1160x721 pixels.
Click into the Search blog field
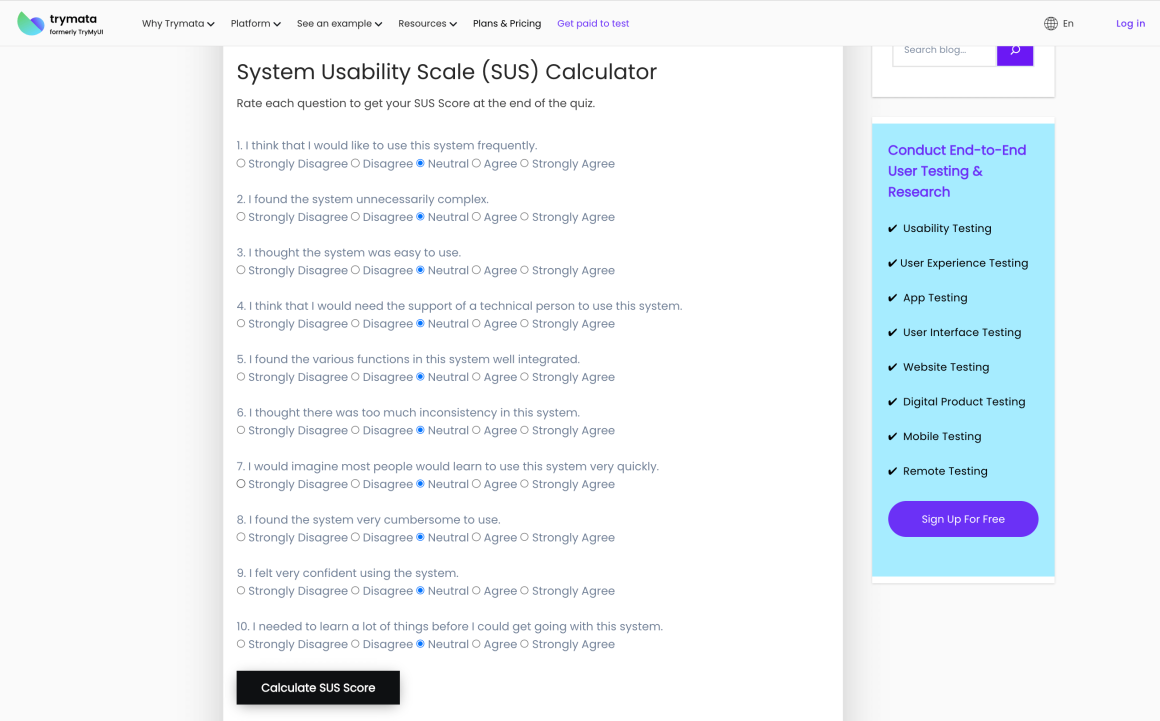pyautogui.click(x=944, y=50)
